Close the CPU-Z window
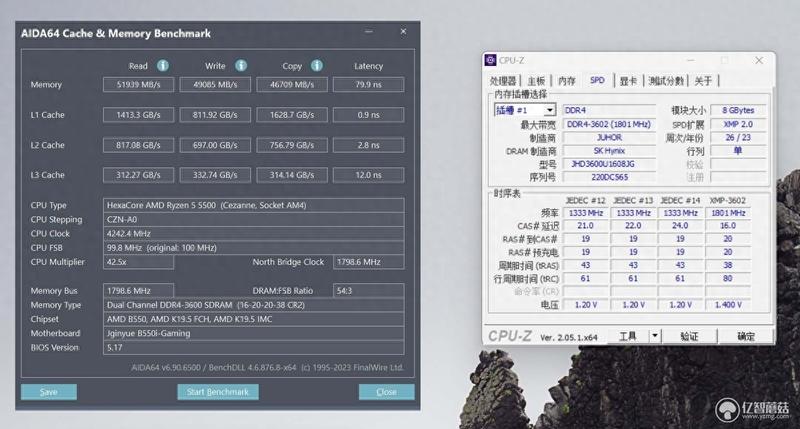The width and height of the screenshot is (800, 429). (x=759, y=60)
